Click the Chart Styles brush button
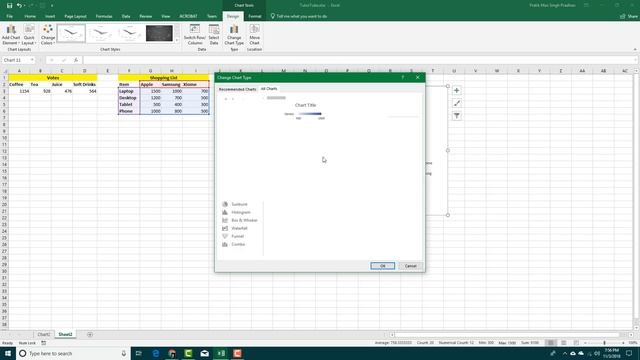Screen dimensions: 640x360 click(x=457, y=103)
